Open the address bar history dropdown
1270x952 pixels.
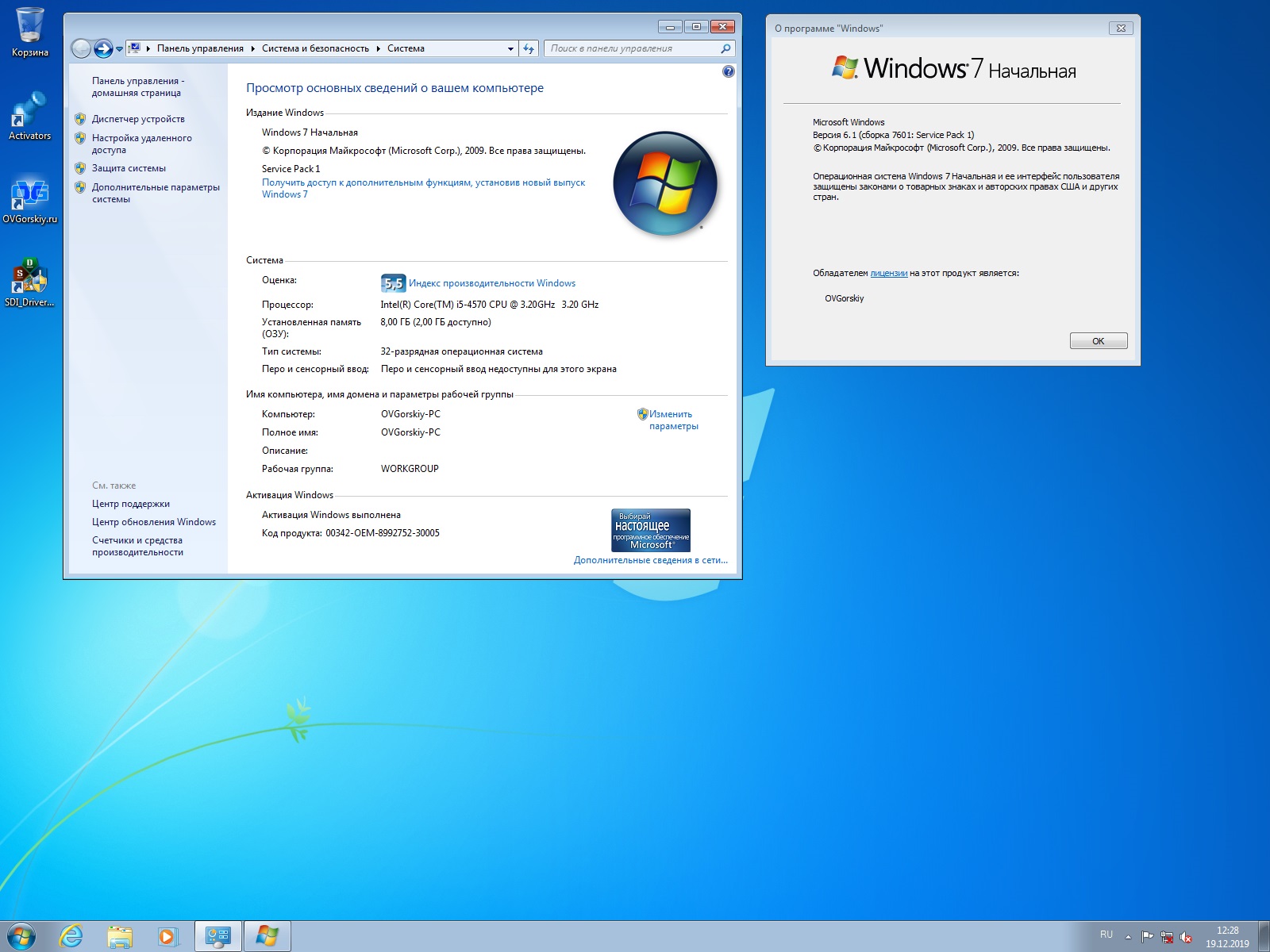pyautogui.click(x=510, y=48)
